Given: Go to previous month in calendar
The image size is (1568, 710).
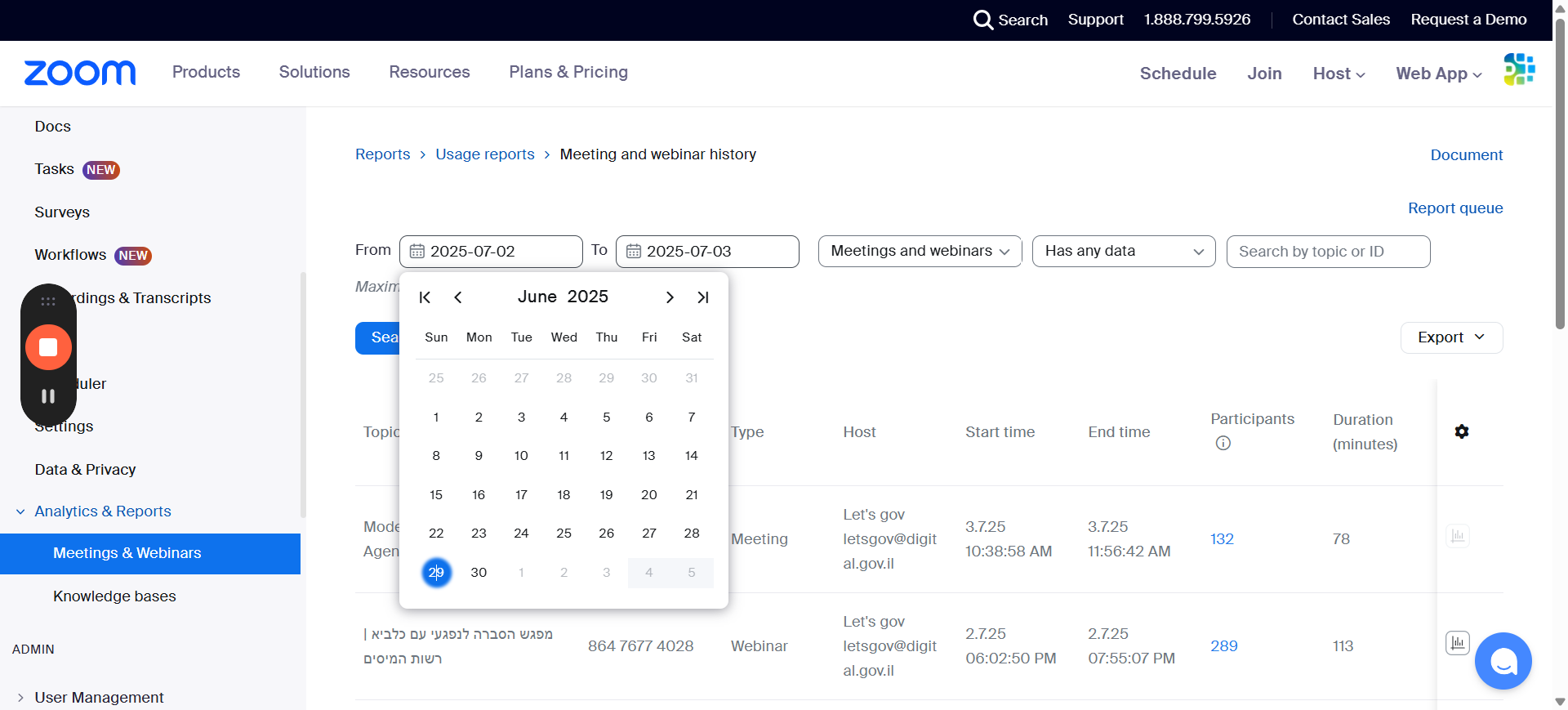Looking at the screenshot, I should click(x=458, y=297).
